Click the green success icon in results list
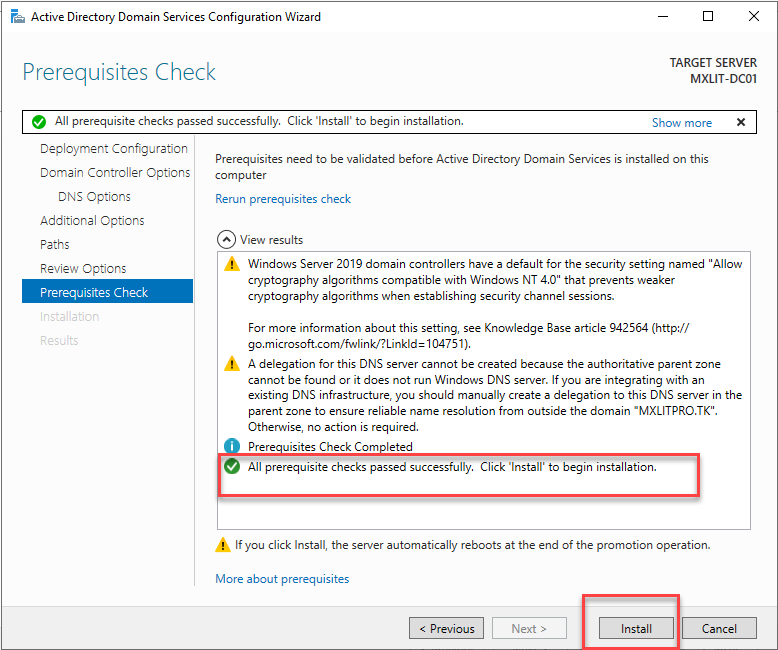The width and height of the screenshot is (778, 650). pos(232,467)
